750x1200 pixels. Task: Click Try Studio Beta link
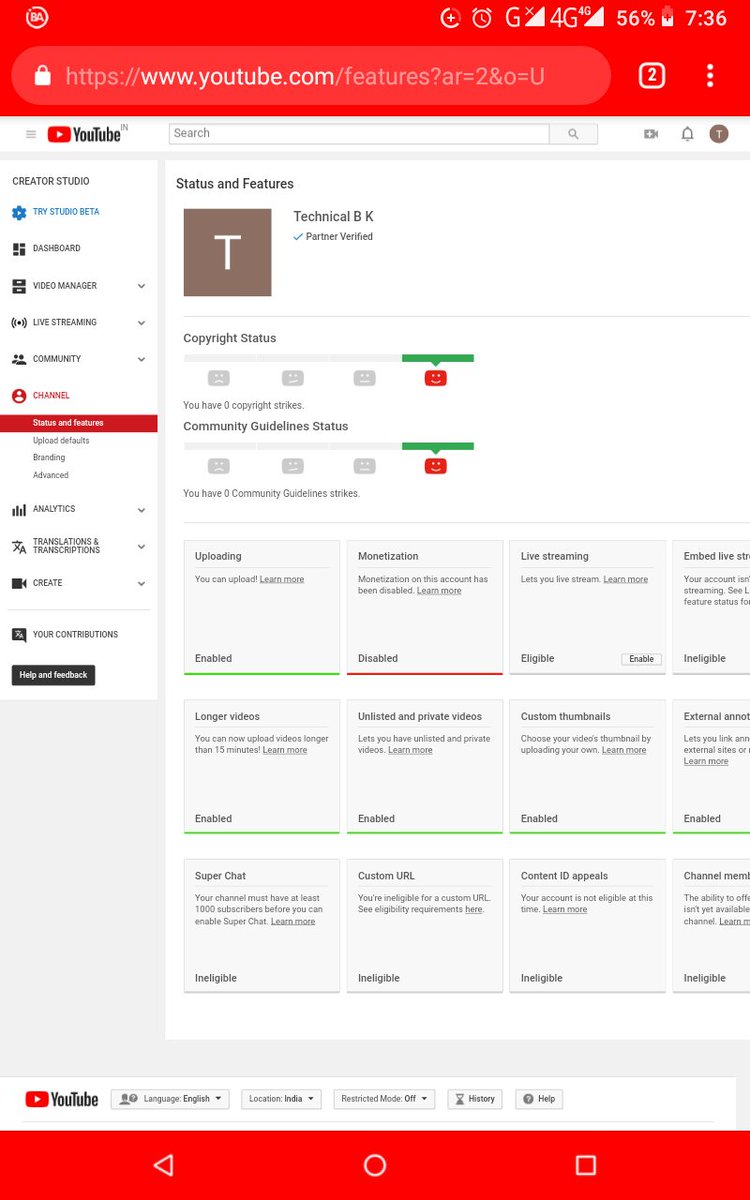pyautogui.click(x=66, y=212)
